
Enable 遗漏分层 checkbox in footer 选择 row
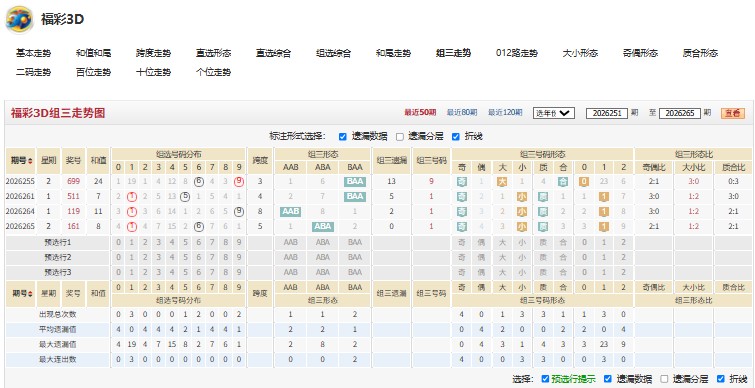(x=664, y=378)
